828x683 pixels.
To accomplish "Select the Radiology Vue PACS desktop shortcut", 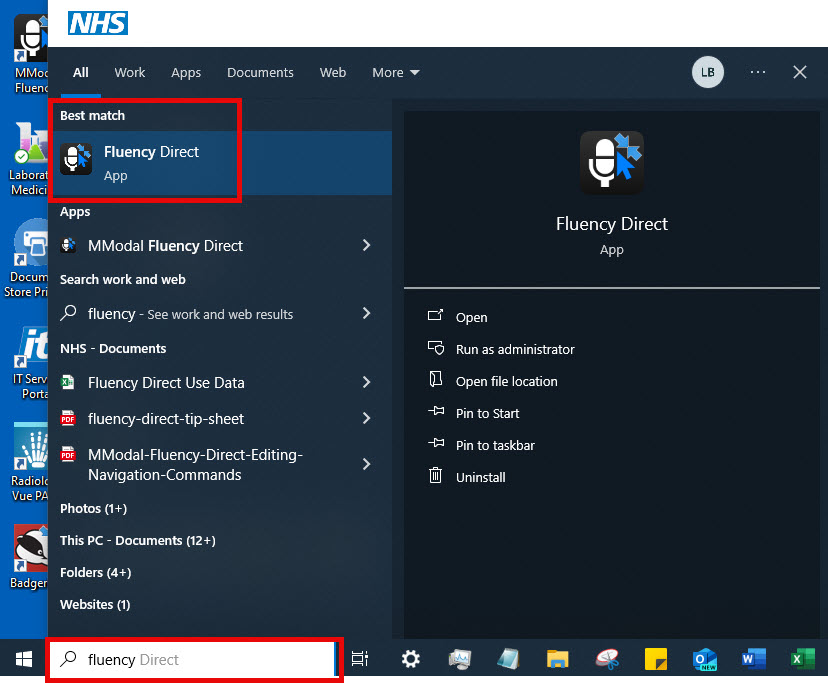I will [x=30, y=462].
